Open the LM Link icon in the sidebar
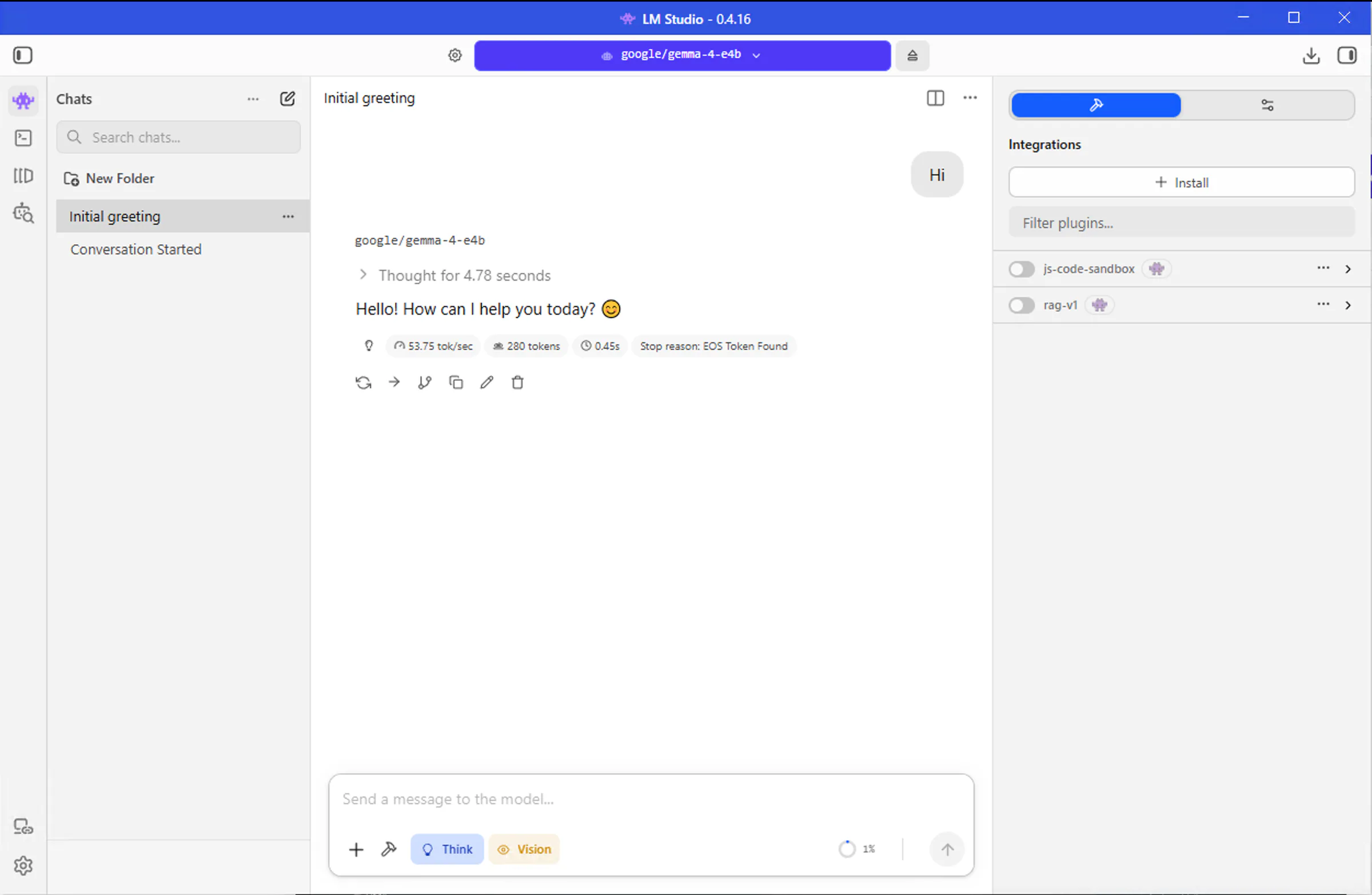Image resolution: width=1372 pixels, height=895 pixels. [23, 826]
